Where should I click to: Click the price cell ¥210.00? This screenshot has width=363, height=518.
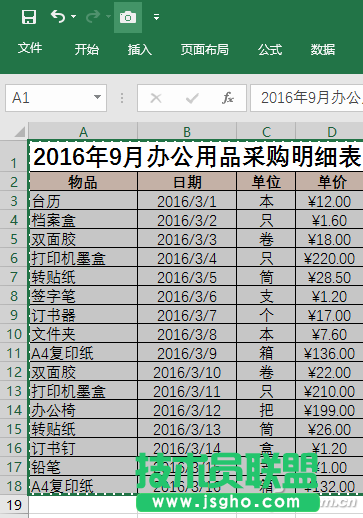(329, 391)
